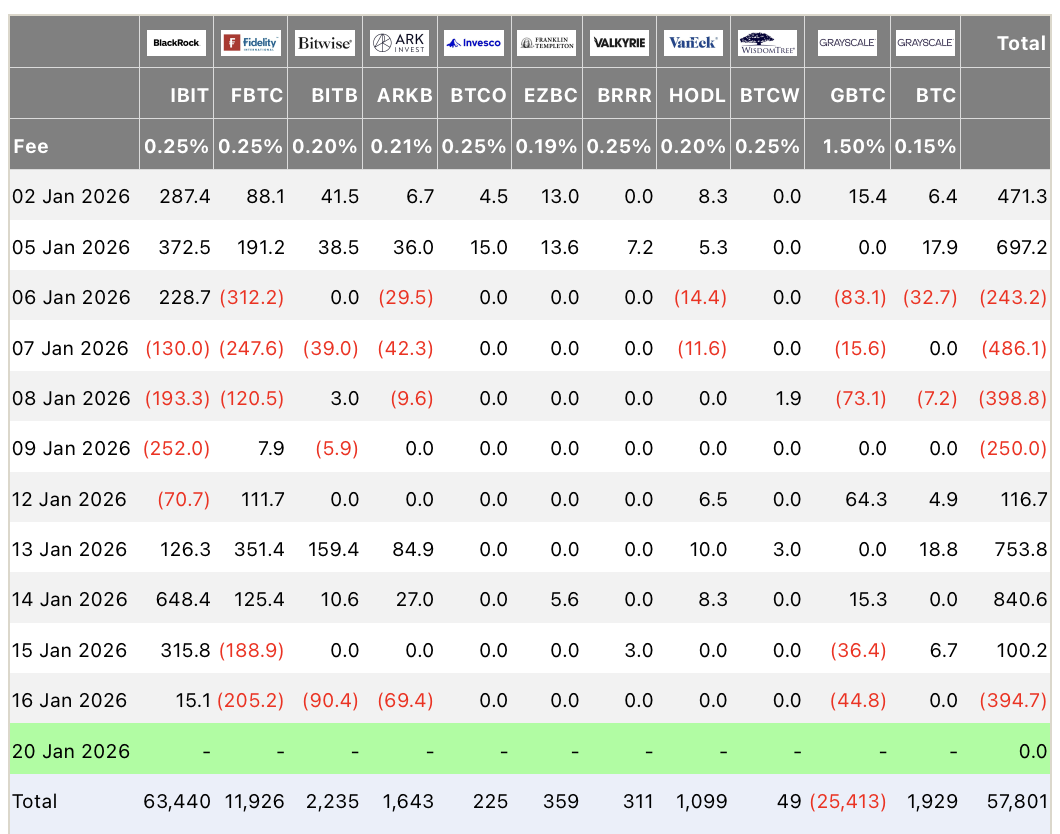Click the Grayscale logo above GBTC

(847, 43)
